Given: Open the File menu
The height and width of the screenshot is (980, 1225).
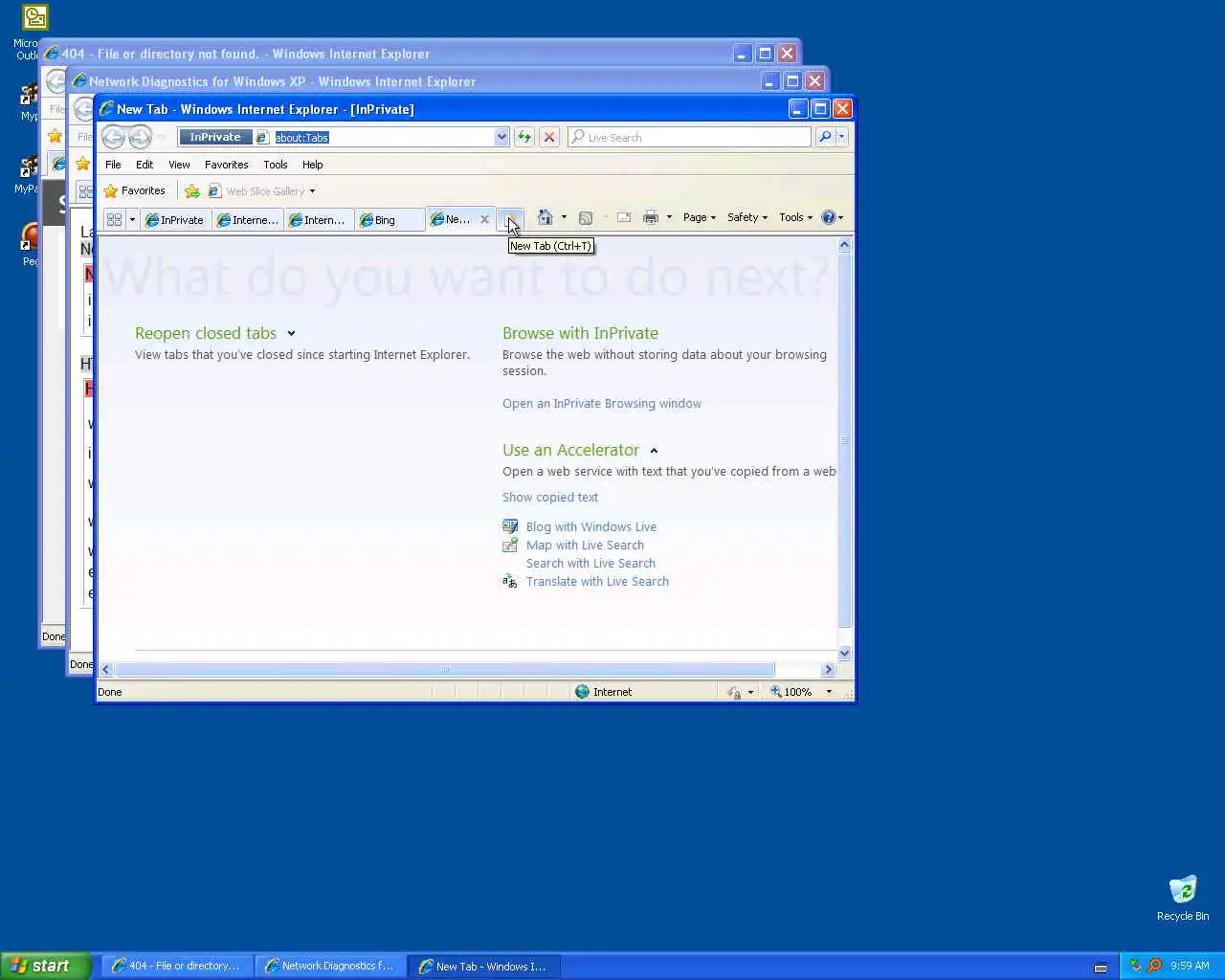Looking at the screenshot, I should coord(113,165).
